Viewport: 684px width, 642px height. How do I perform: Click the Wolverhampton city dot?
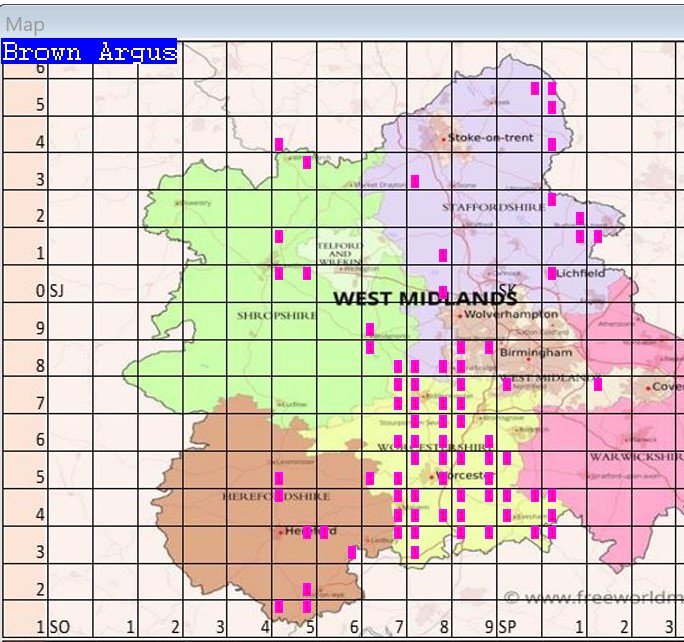460,315
